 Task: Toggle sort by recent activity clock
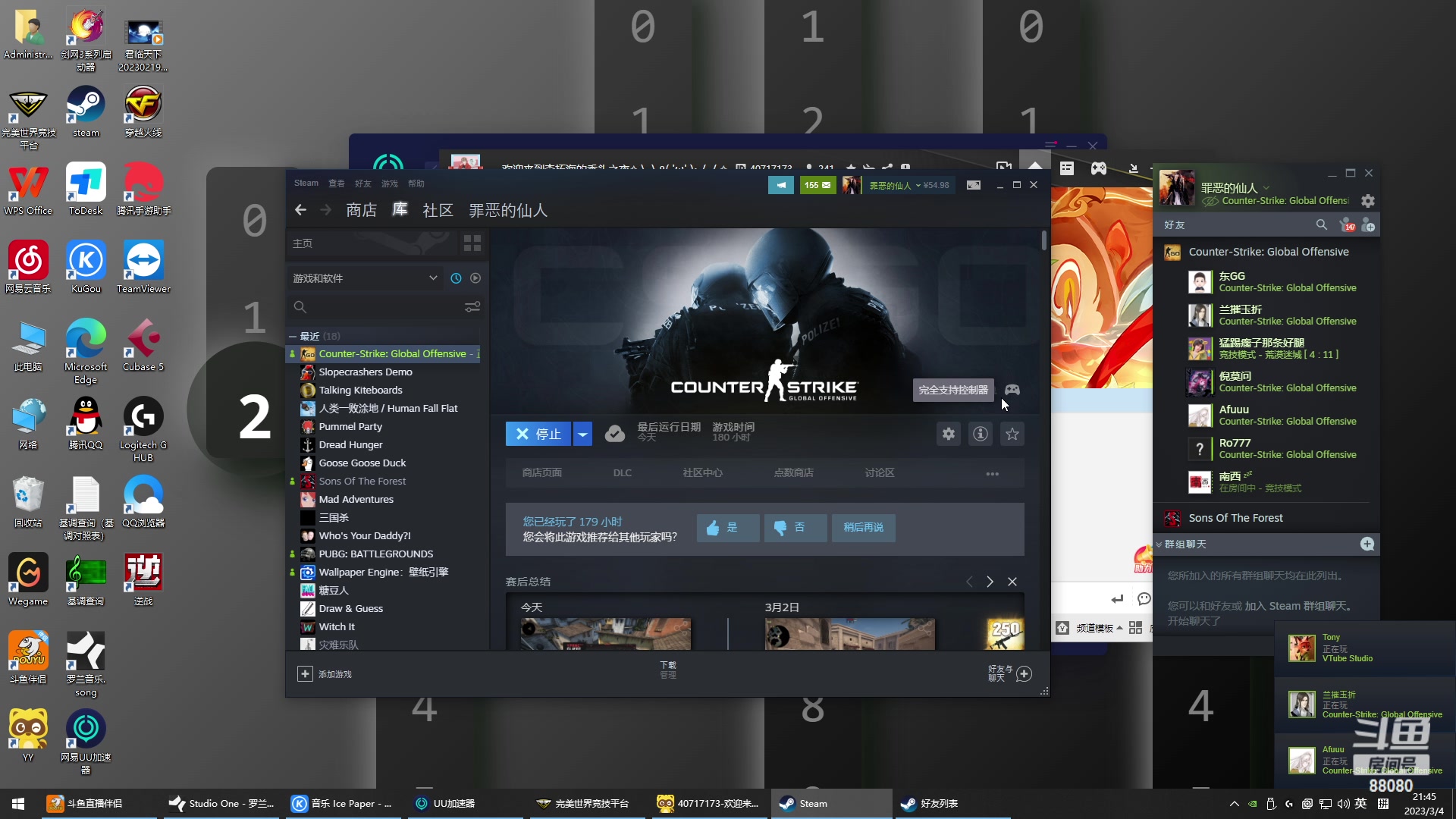pyautogui.click(x=456, y=278)
